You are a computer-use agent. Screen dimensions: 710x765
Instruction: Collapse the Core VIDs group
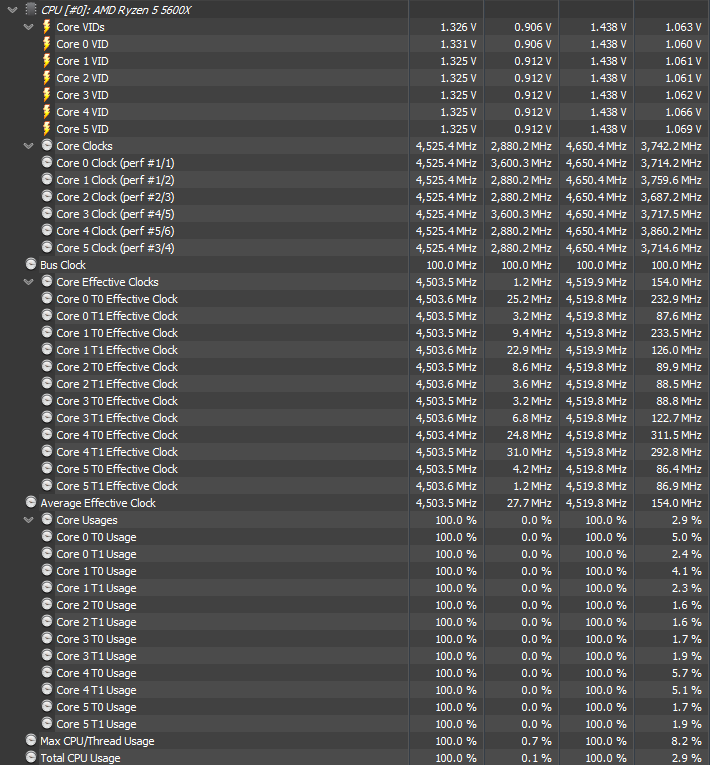pos(29,27)
